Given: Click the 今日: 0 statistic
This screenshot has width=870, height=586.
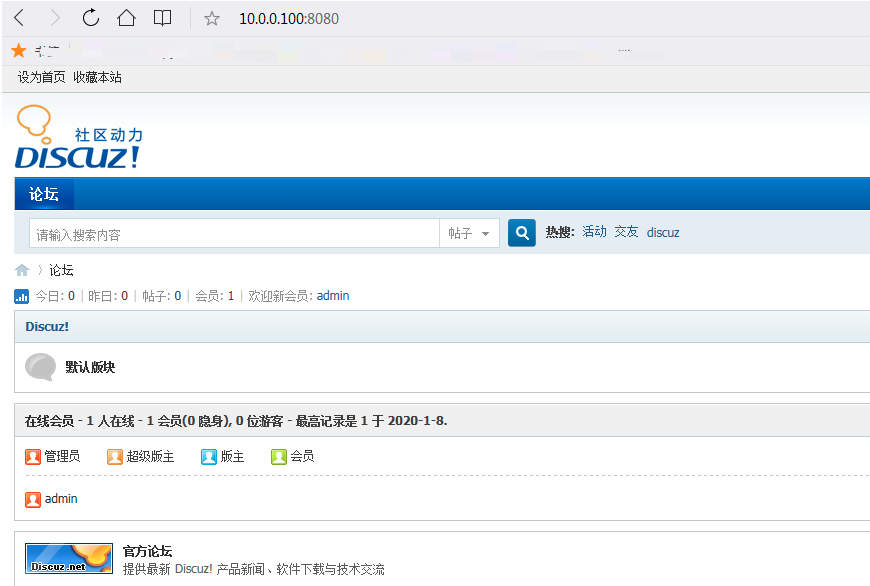Looking at the screenshot, I should click(55, 296).
